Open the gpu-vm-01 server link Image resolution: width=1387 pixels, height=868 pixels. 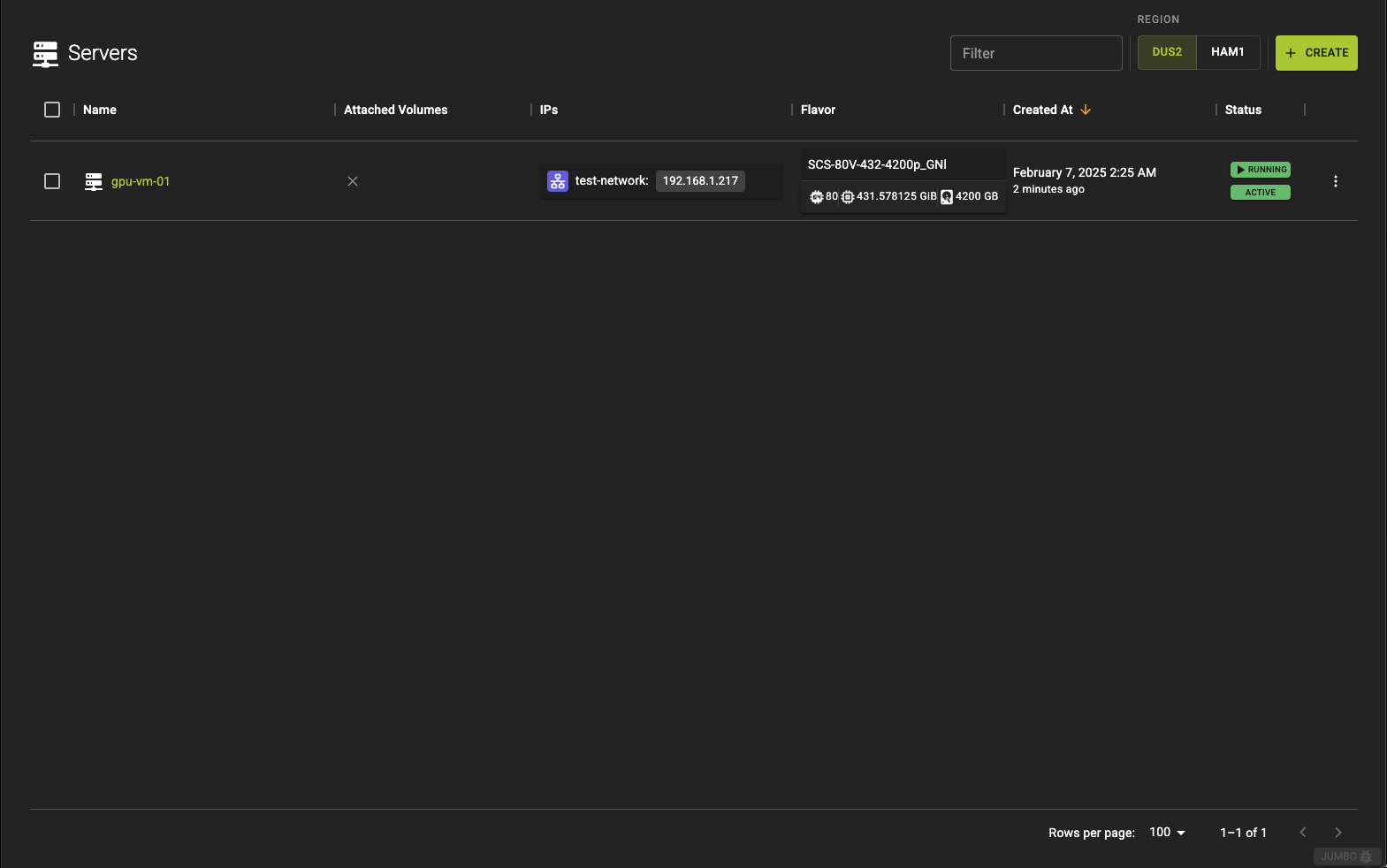click(x=141, y=181)
